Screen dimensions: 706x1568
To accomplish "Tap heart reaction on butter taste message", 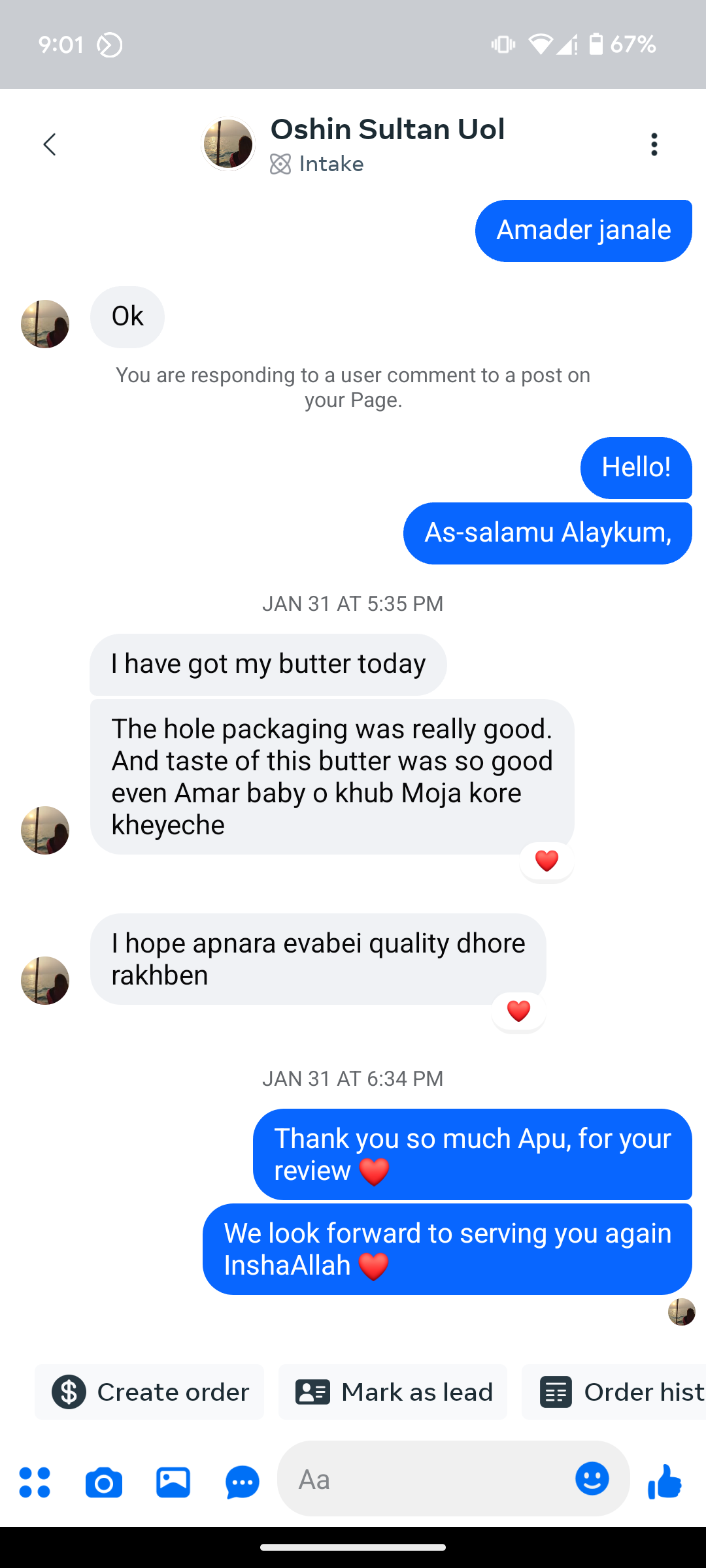I will tap(546, 861).
